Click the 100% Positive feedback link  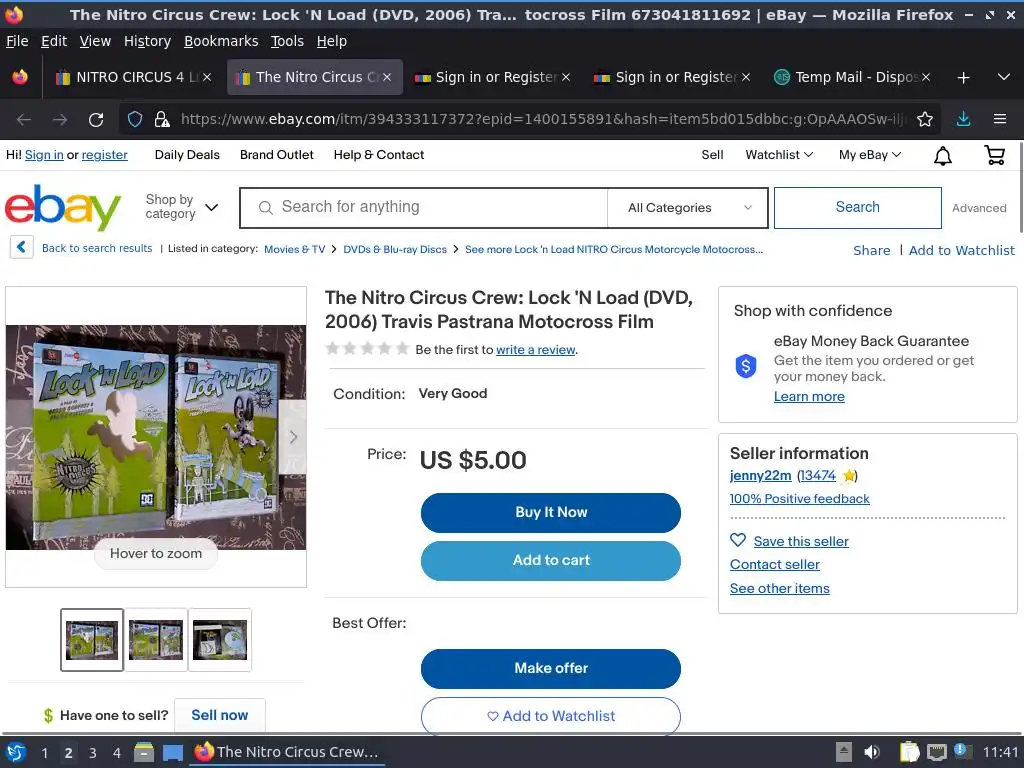[x=799, y=499]
